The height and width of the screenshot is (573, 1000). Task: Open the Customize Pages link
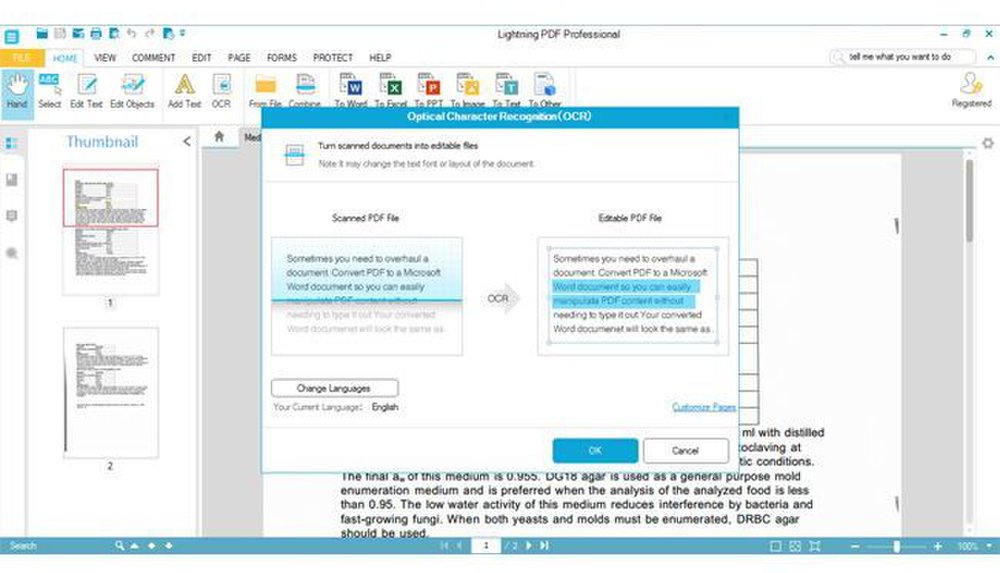pyautogui.click(x=703, y=407)
